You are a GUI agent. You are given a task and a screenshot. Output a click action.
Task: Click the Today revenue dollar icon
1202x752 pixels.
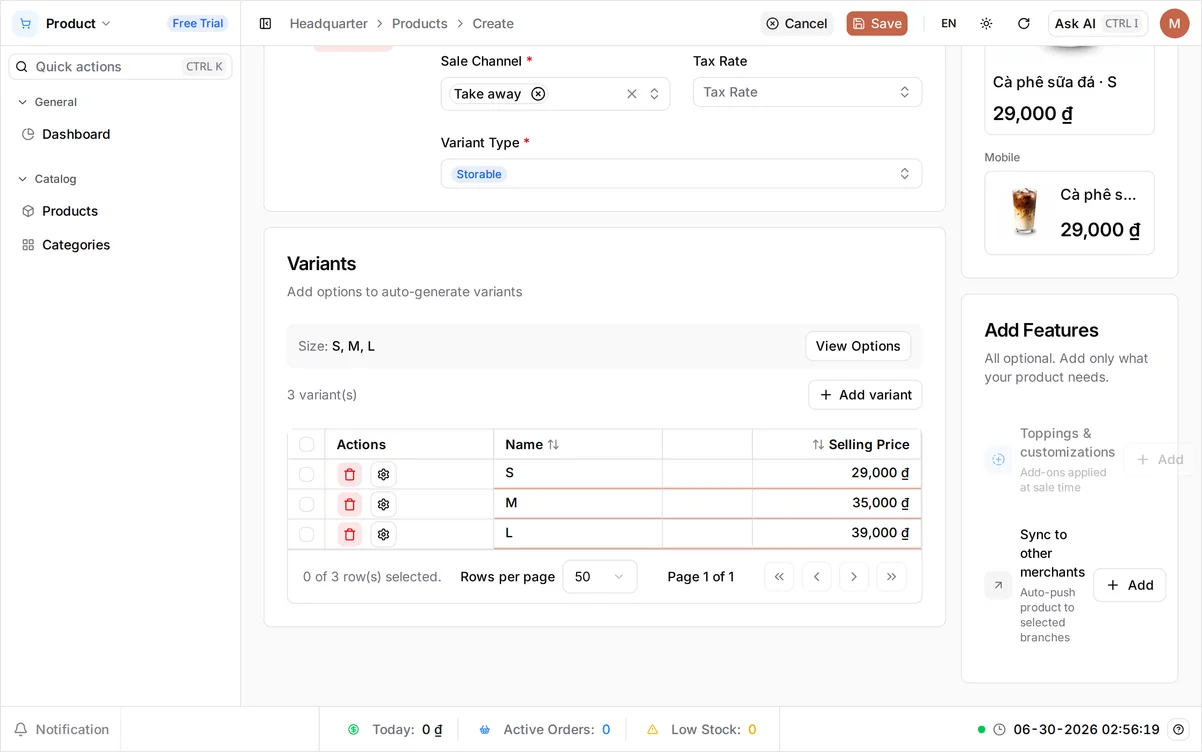(353, 729)
